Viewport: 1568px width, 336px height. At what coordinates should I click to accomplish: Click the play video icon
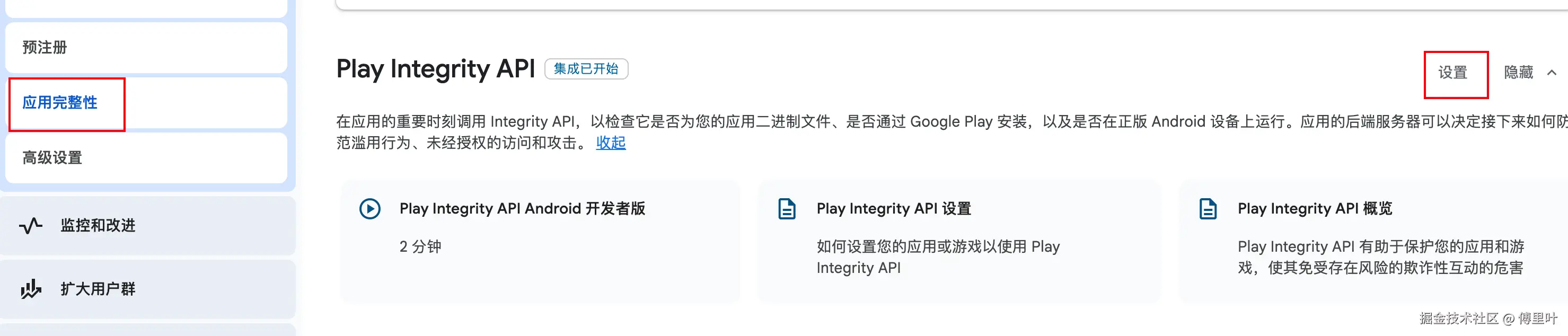pos(369,209)
